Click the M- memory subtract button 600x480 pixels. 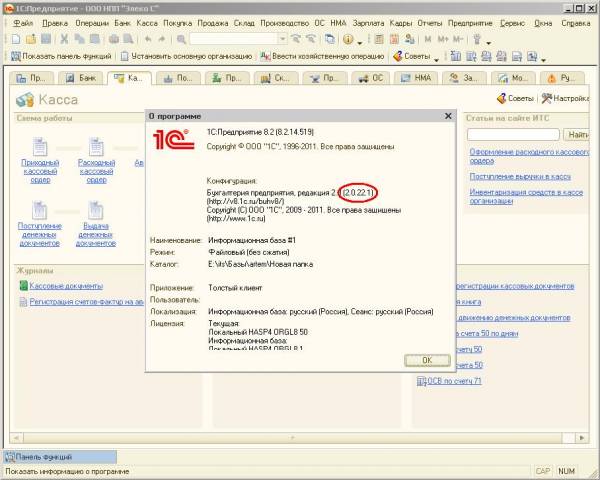coord(458,39)
